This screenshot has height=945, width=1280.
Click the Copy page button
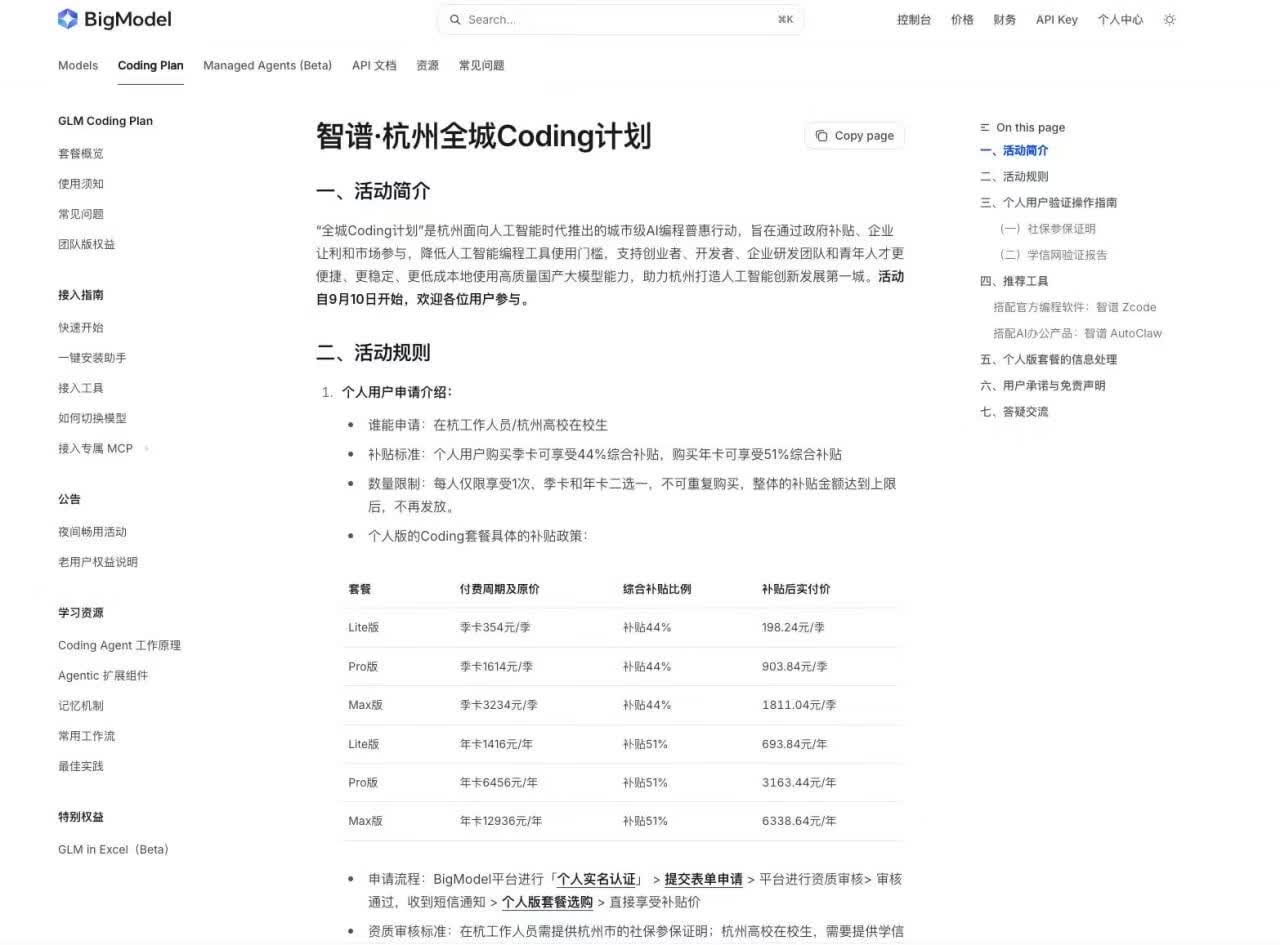[854, 135]
